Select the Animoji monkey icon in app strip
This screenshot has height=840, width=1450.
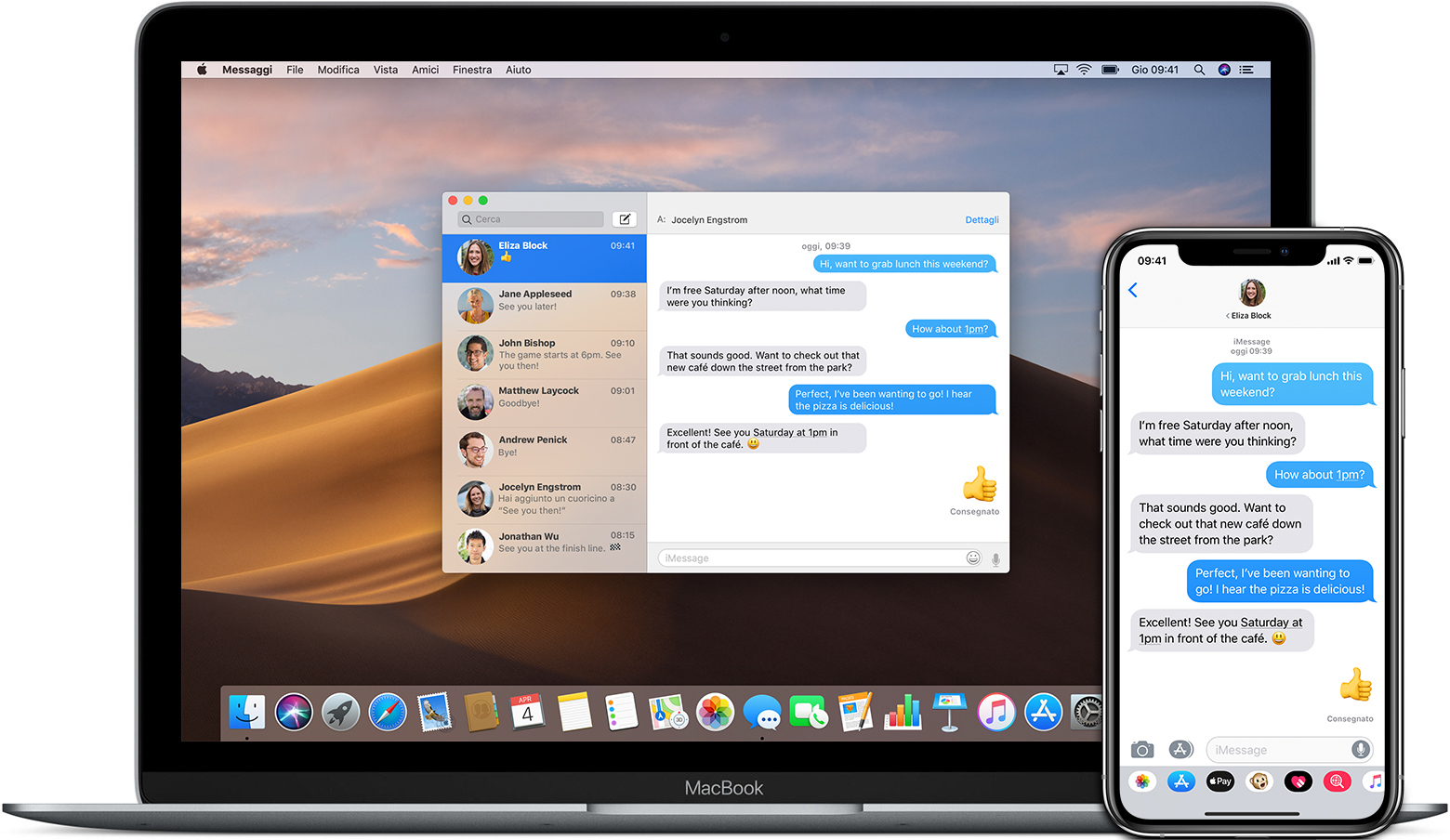click(1259, 781)
